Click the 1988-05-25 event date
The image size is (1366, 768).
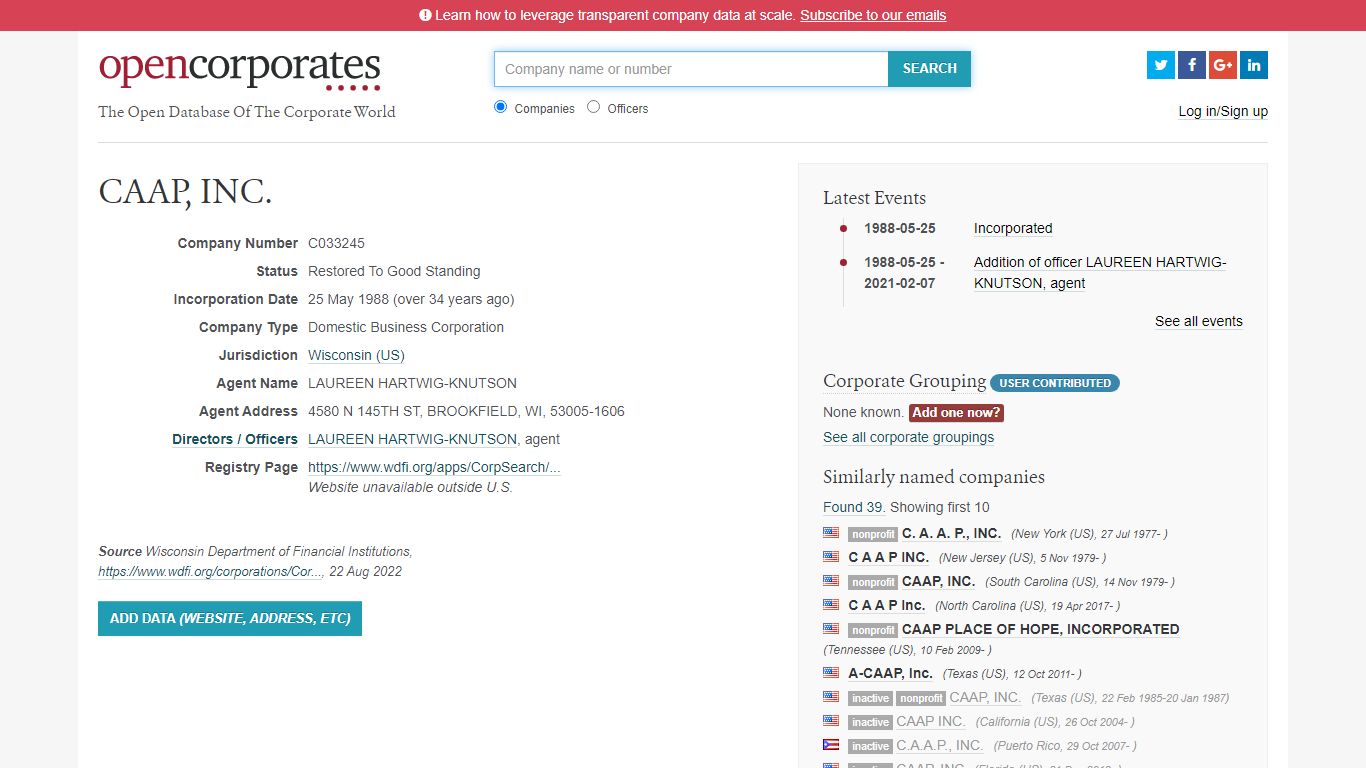click(x=900, y=228)
